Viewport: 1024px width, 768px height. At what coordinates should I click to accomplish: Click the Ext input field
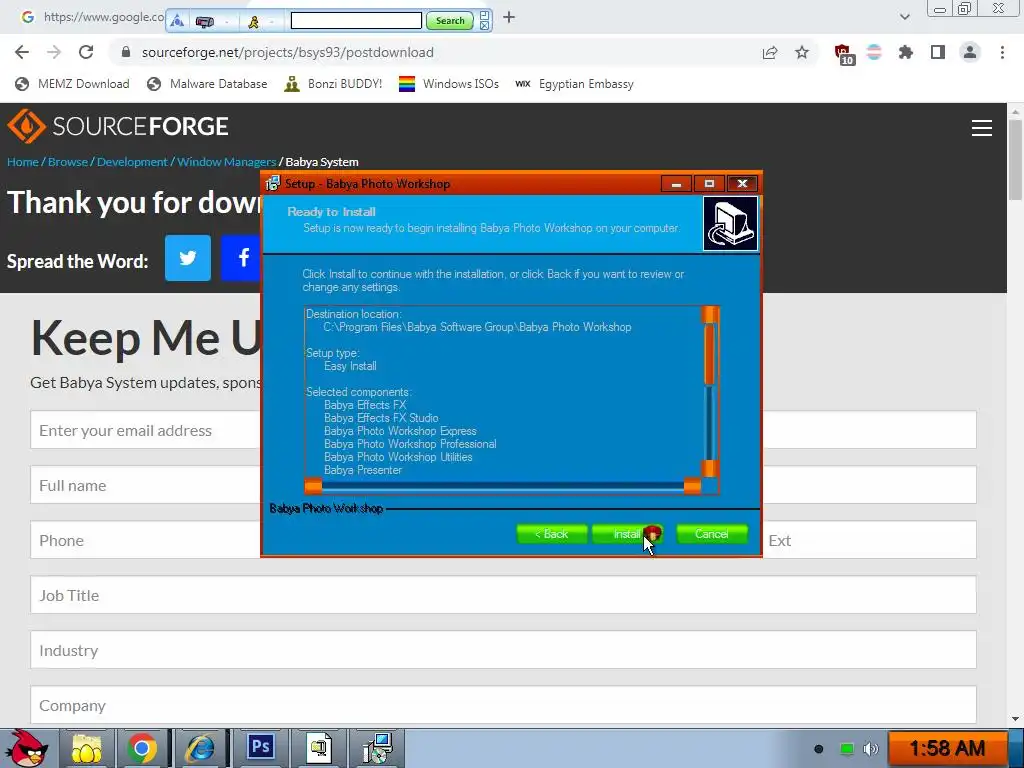tap(869, 539)
